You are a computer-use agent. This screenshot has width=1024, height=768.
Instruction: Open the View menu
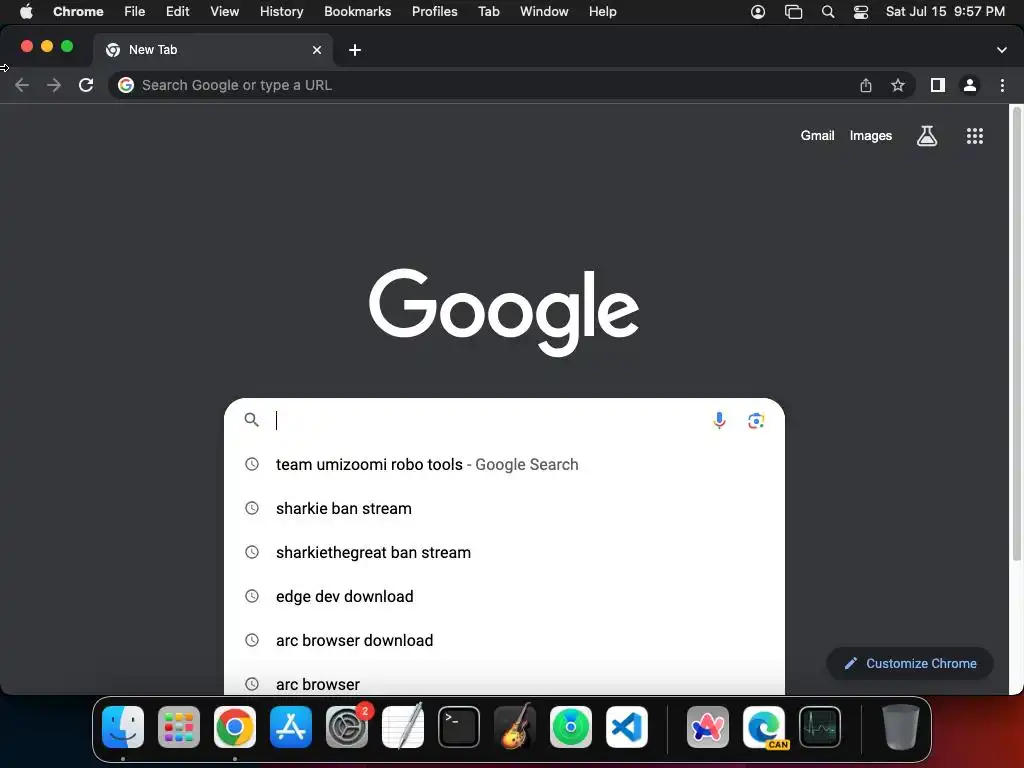[225, 11]
